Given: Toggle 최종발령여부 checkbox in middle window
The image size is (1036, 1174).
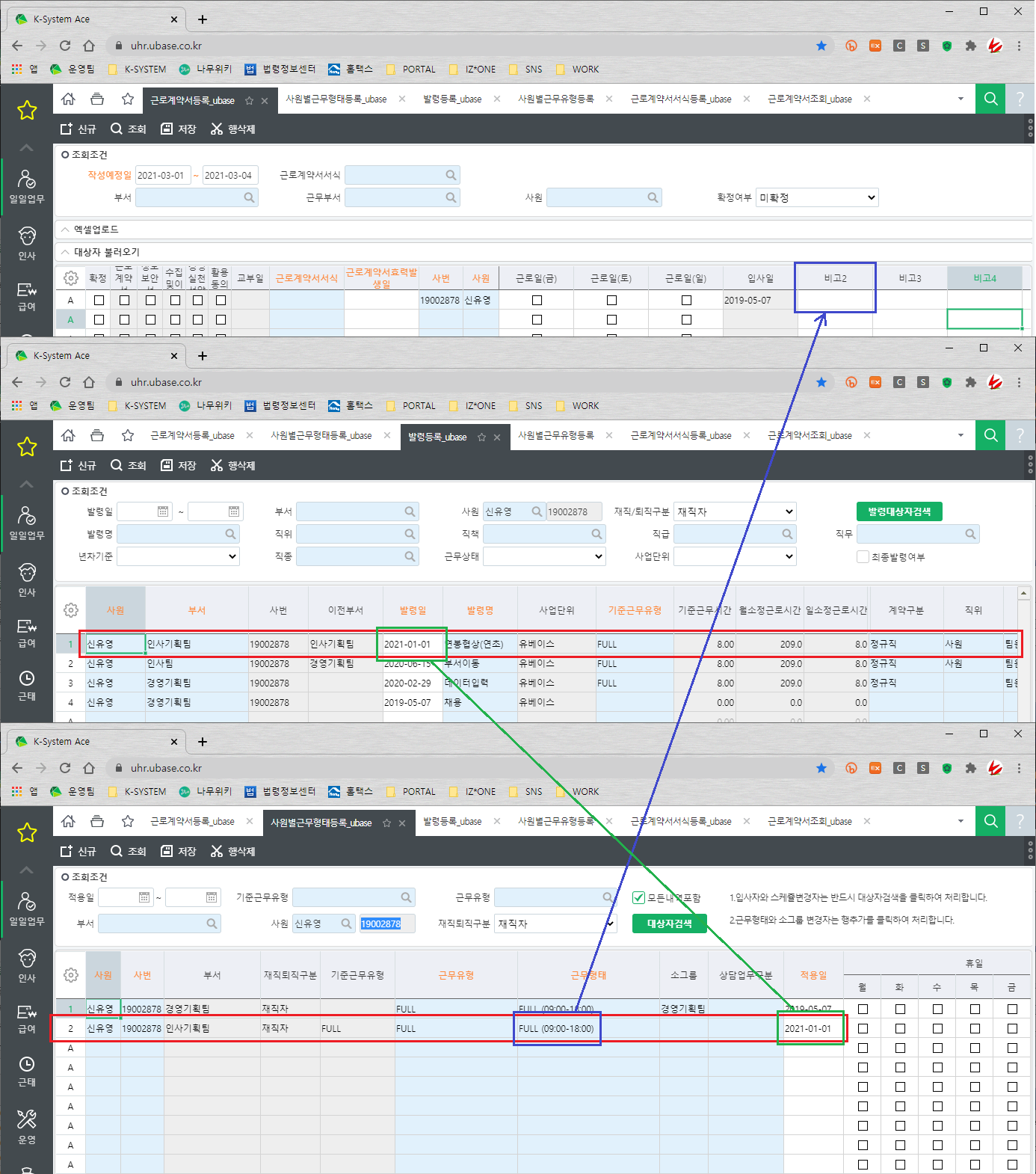Looking at the screenshot, I should click(863, 557).
